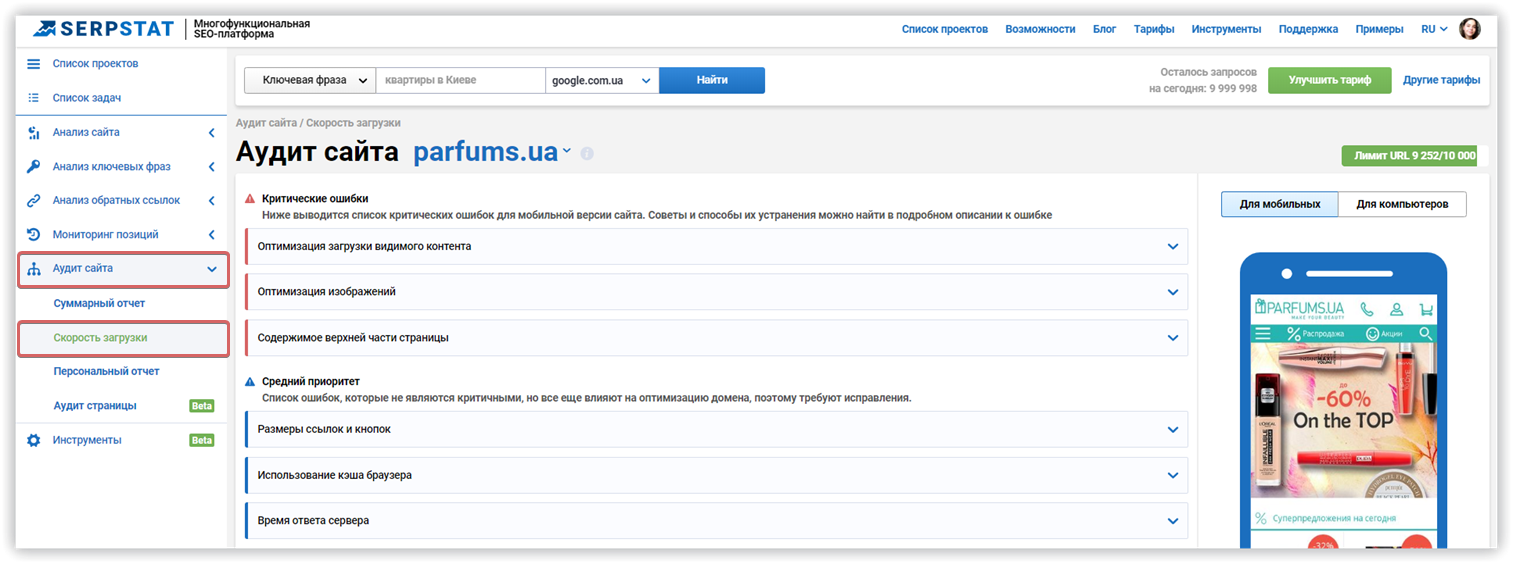1513x564 pixels.
Task: Click the hamburger menu in mobile preview
Action: click(1263, 333)
